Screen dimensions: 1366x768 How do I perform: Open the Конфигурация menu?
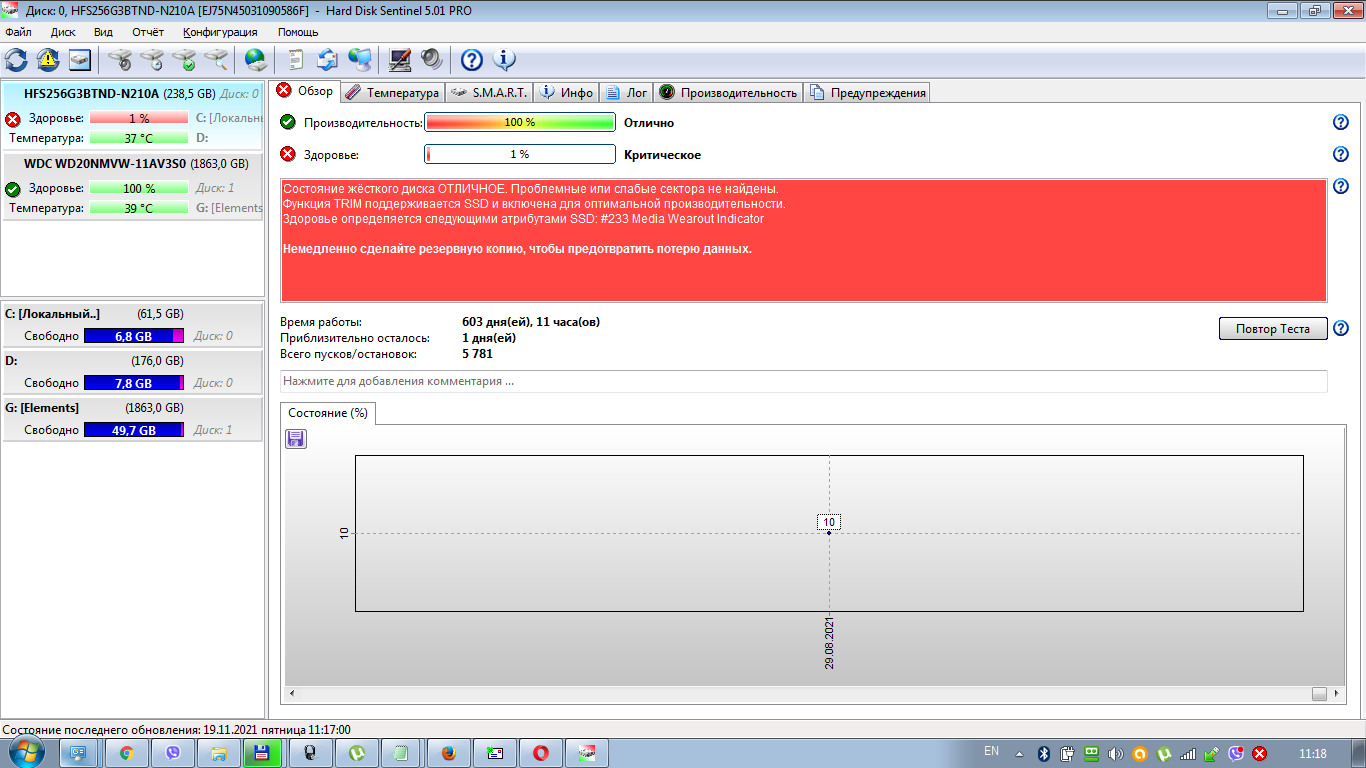click(220, 32)
